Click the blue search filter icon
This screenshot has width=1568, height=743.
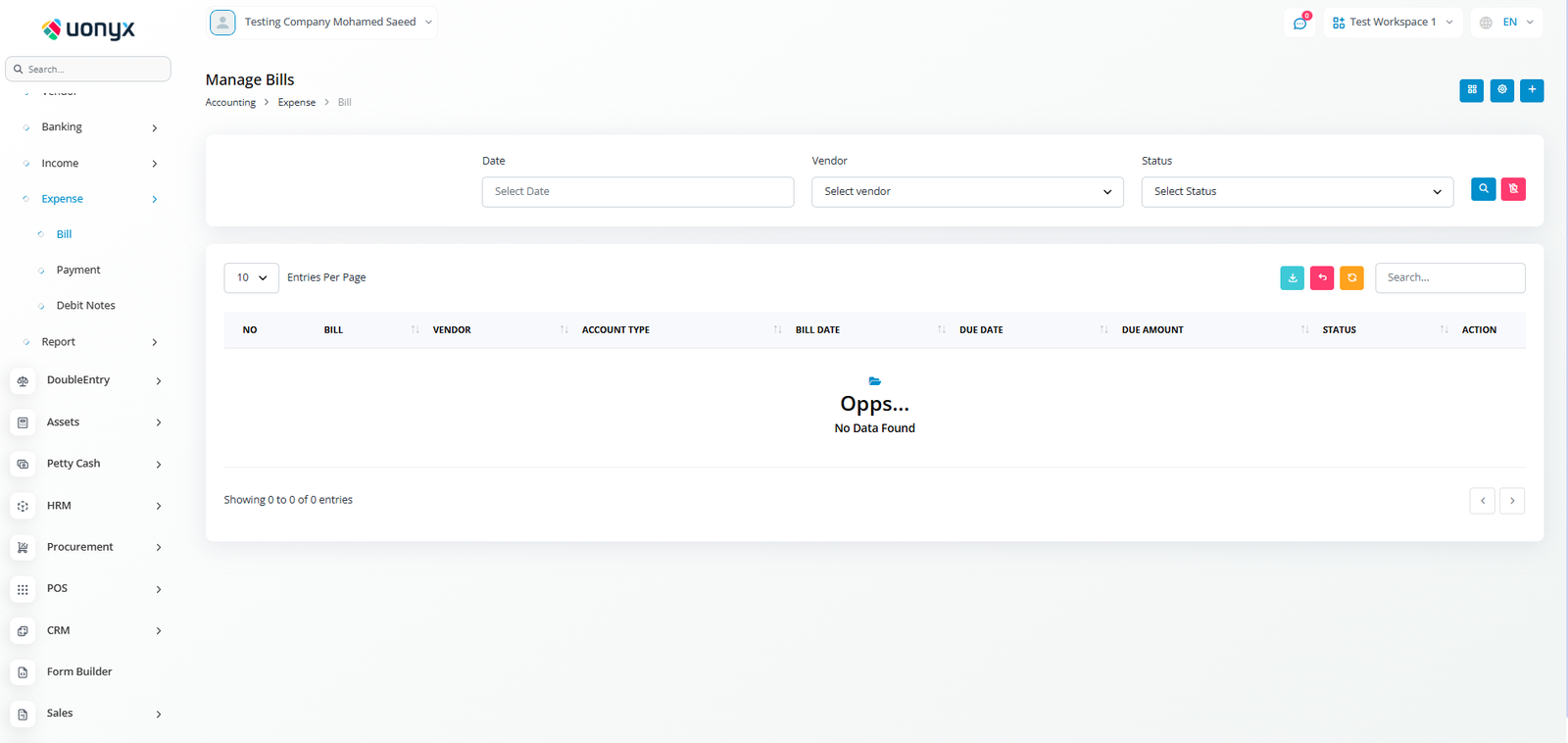(1483, 189)
